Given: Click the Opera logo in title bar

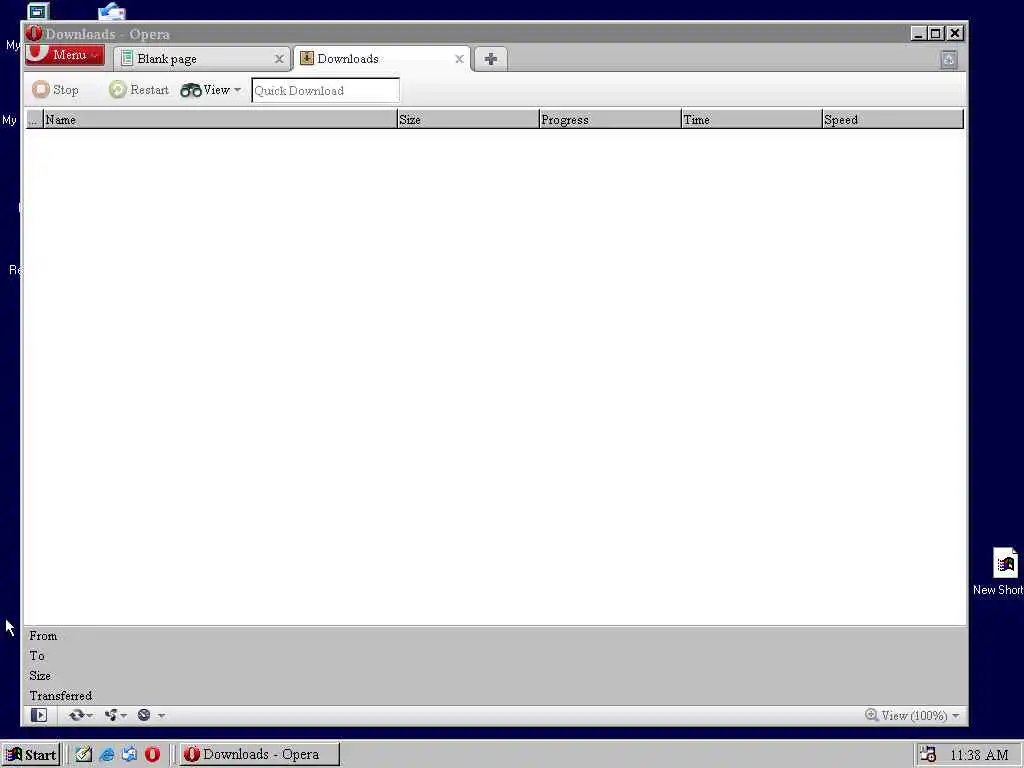Looking at the screenshot, I should [34, 33].
